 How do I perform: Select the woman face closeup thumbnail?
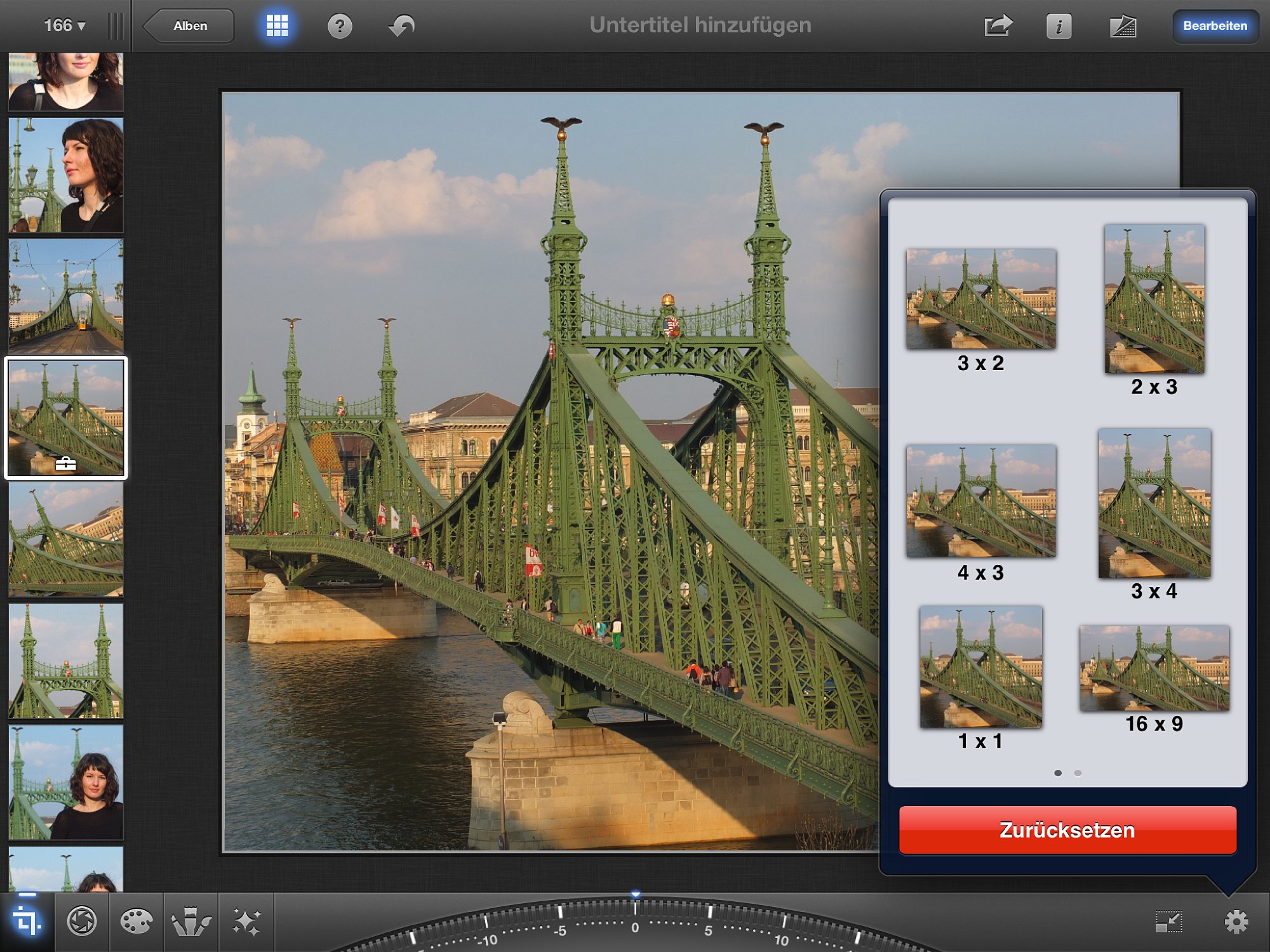pos(66,82)
